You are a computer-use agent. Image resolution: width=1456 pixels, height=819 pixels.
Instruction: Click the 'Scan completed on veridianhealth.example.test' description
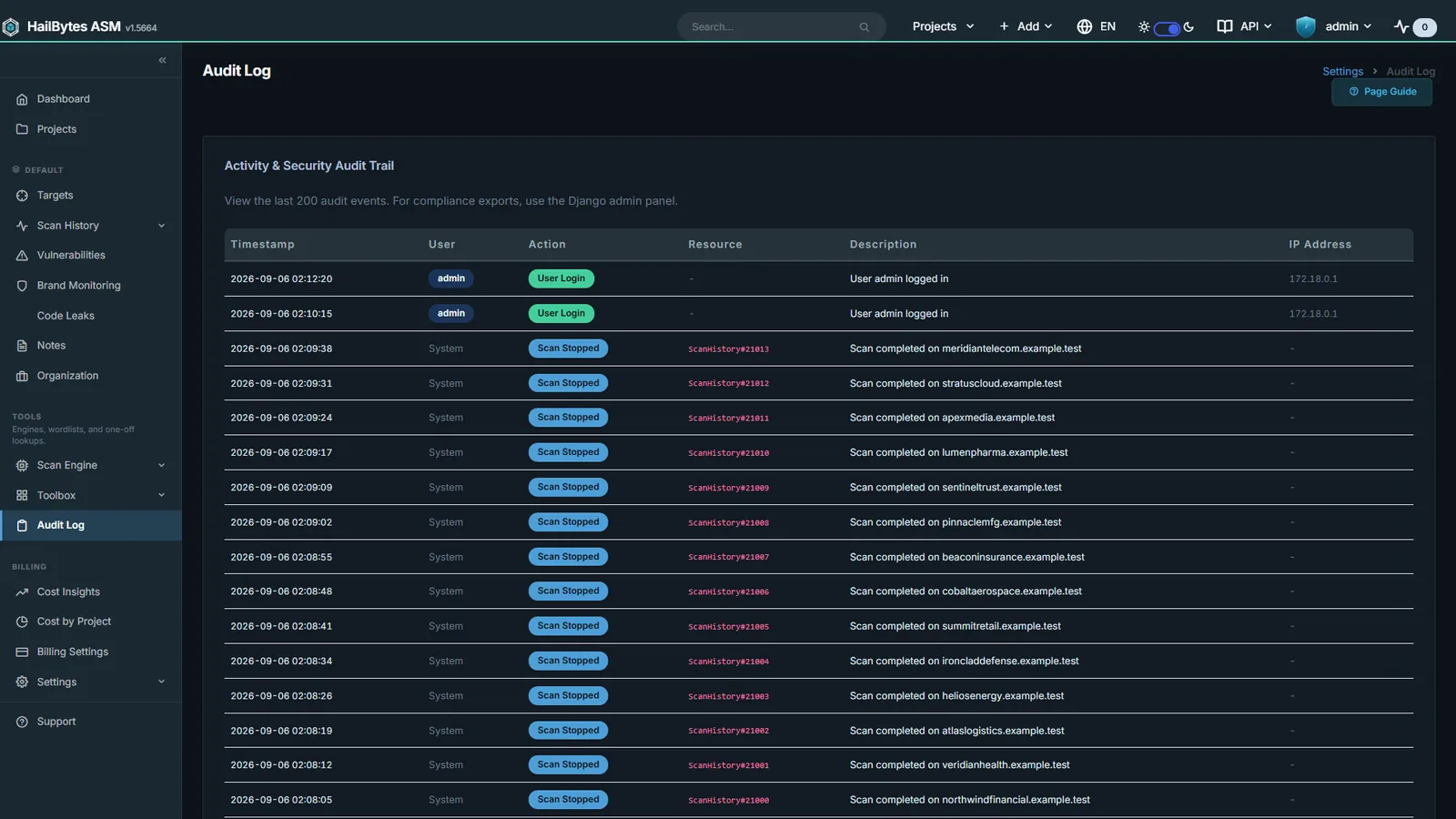point(959,765)
